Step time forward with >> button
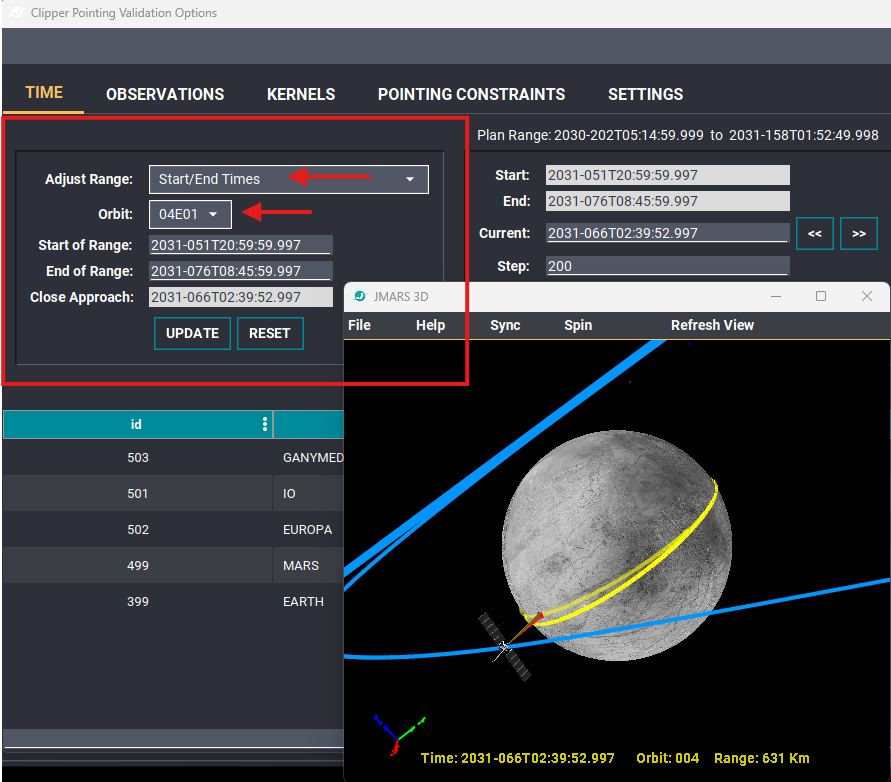891x782 pixels. (859, 234)
